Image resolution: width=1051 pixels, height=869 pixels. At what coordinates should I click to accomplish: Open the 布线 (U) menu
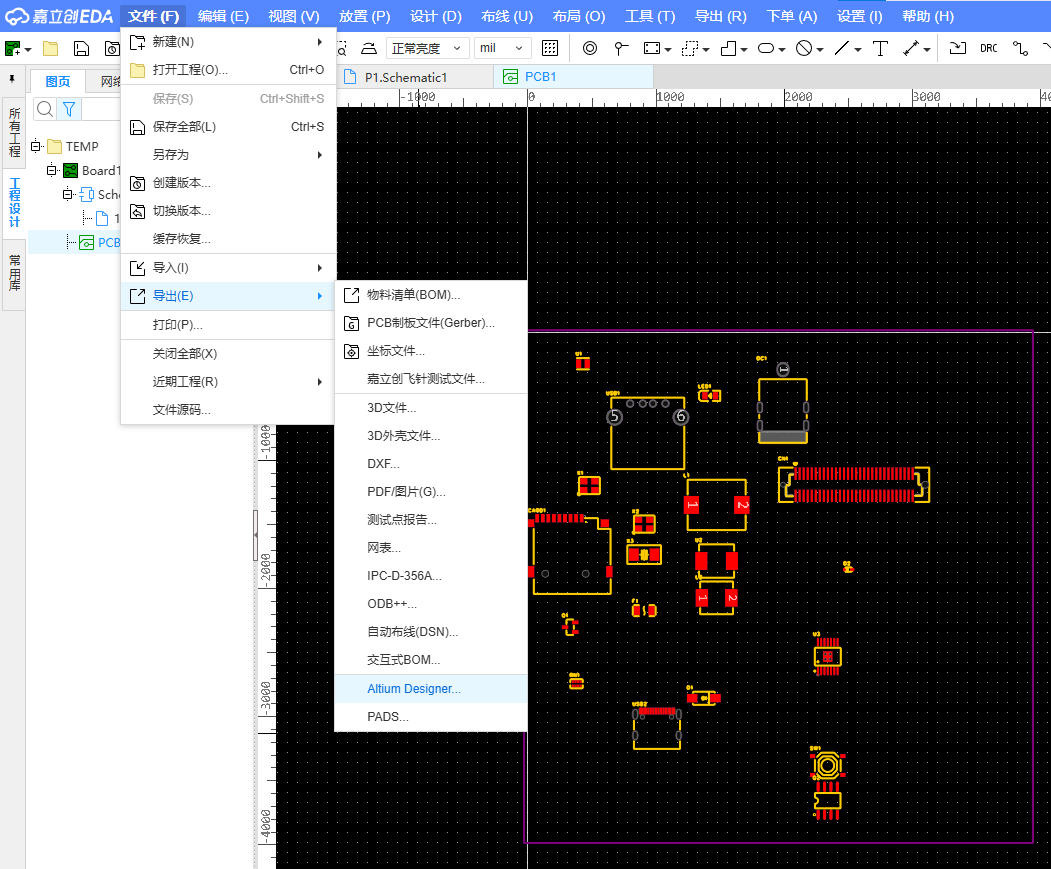click(507, 16)
